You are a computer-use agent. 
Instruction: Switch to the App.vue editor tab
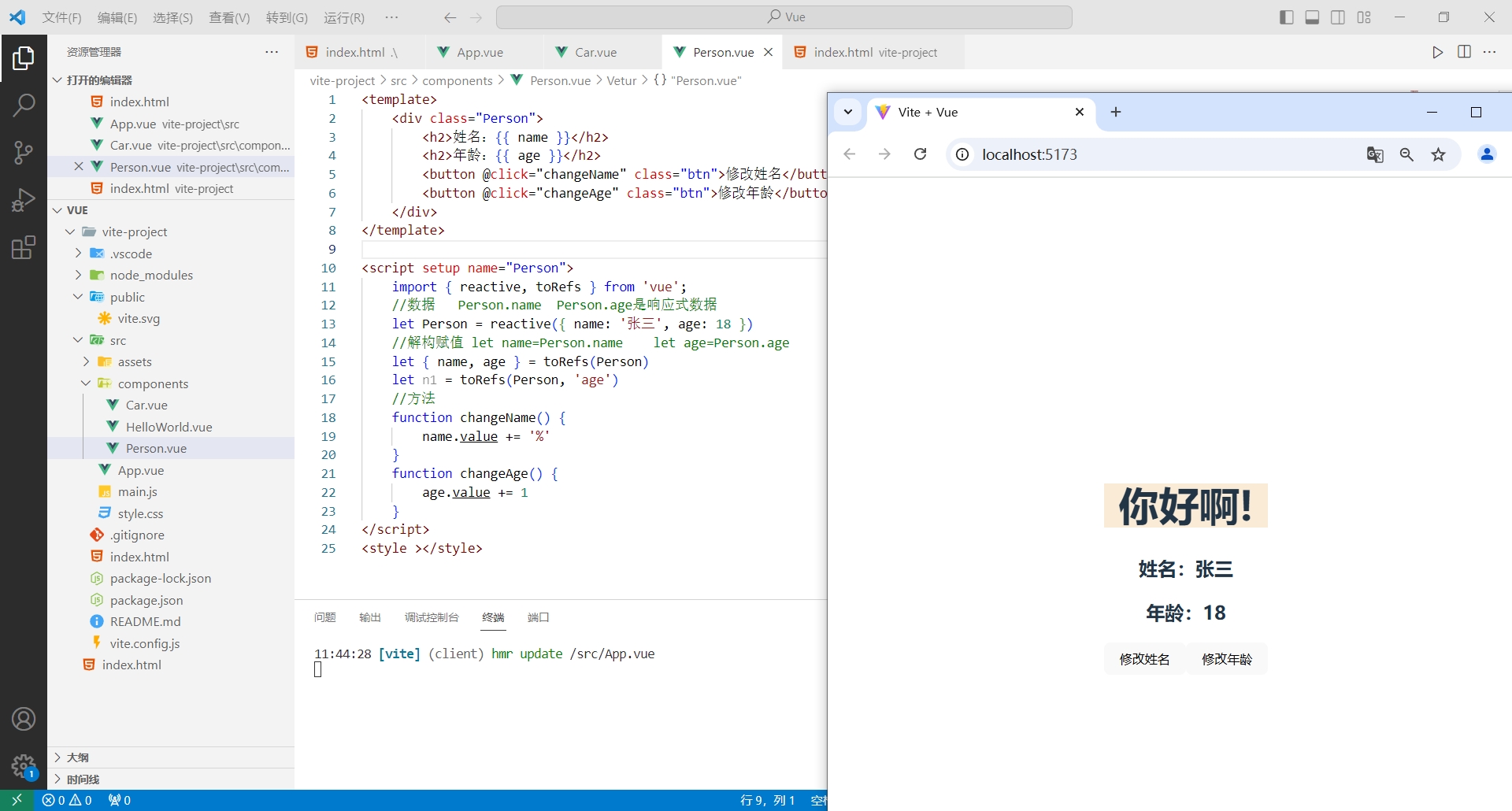(480, 52)
